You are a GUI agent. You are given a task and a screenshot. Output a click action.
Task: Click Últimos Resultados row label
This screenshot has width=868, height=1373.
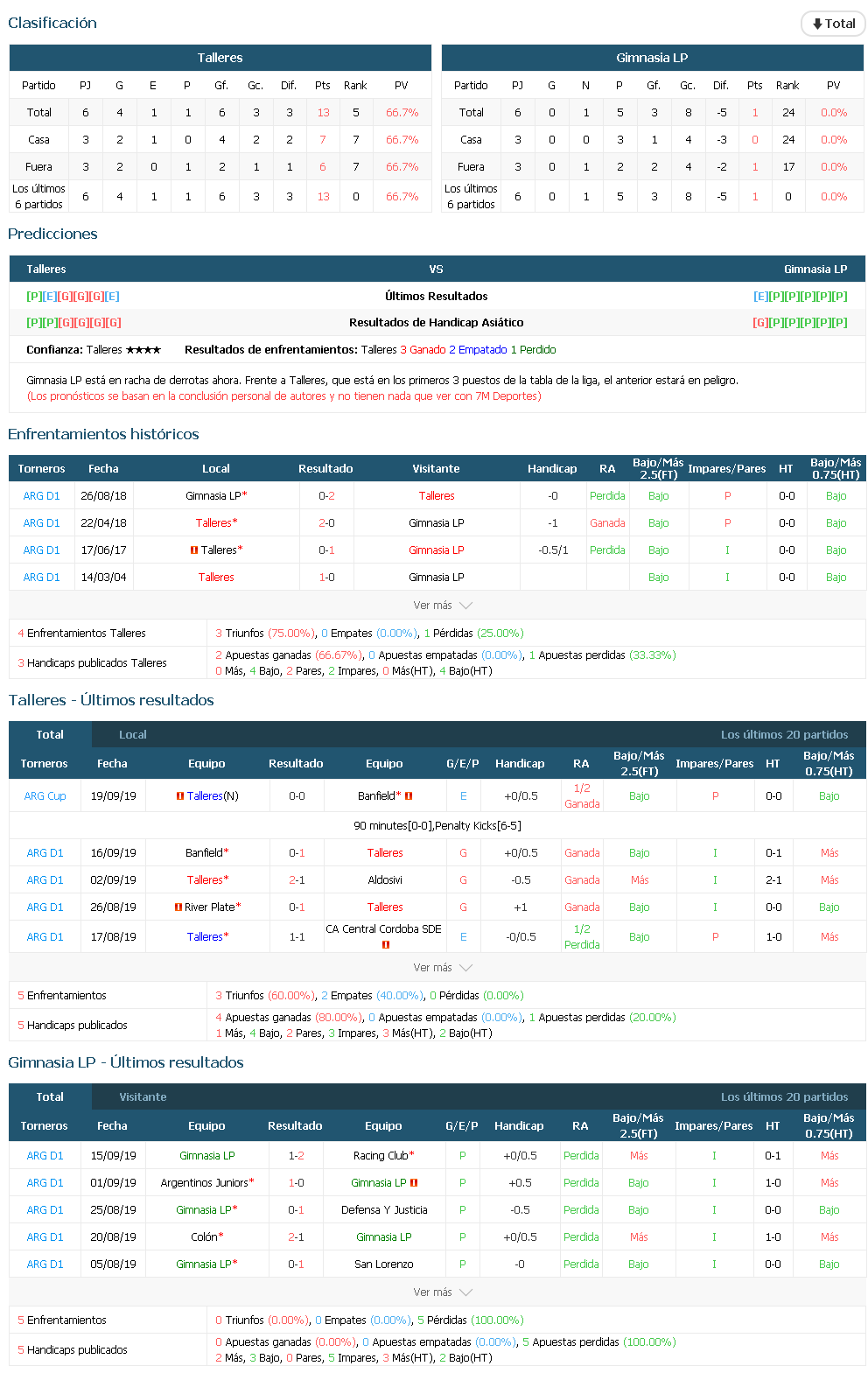pyautogui.click(x=437, y=297)
